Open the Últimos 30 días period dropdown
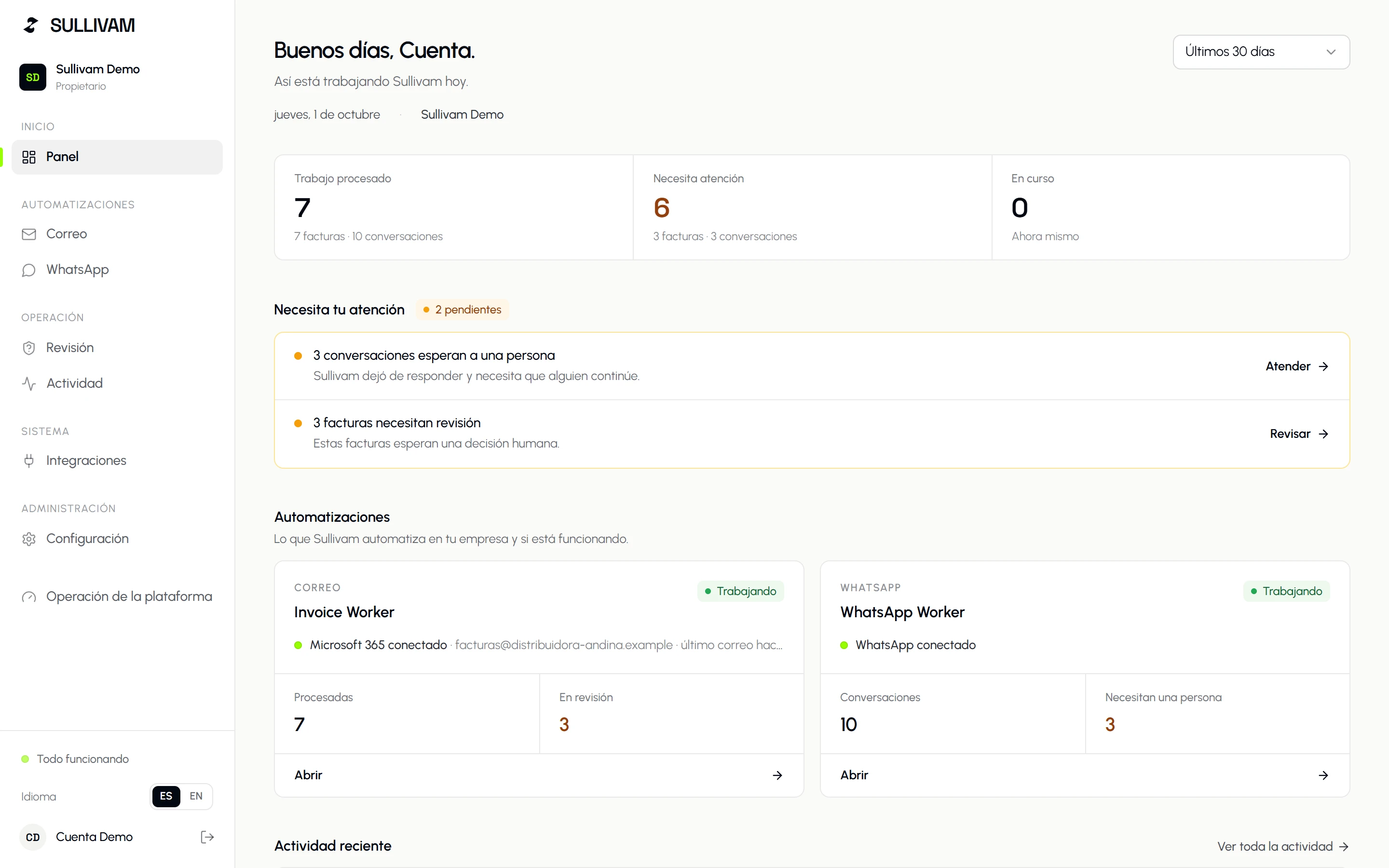The width and height of the screenshot is (1389, 868). [1261, 52]
